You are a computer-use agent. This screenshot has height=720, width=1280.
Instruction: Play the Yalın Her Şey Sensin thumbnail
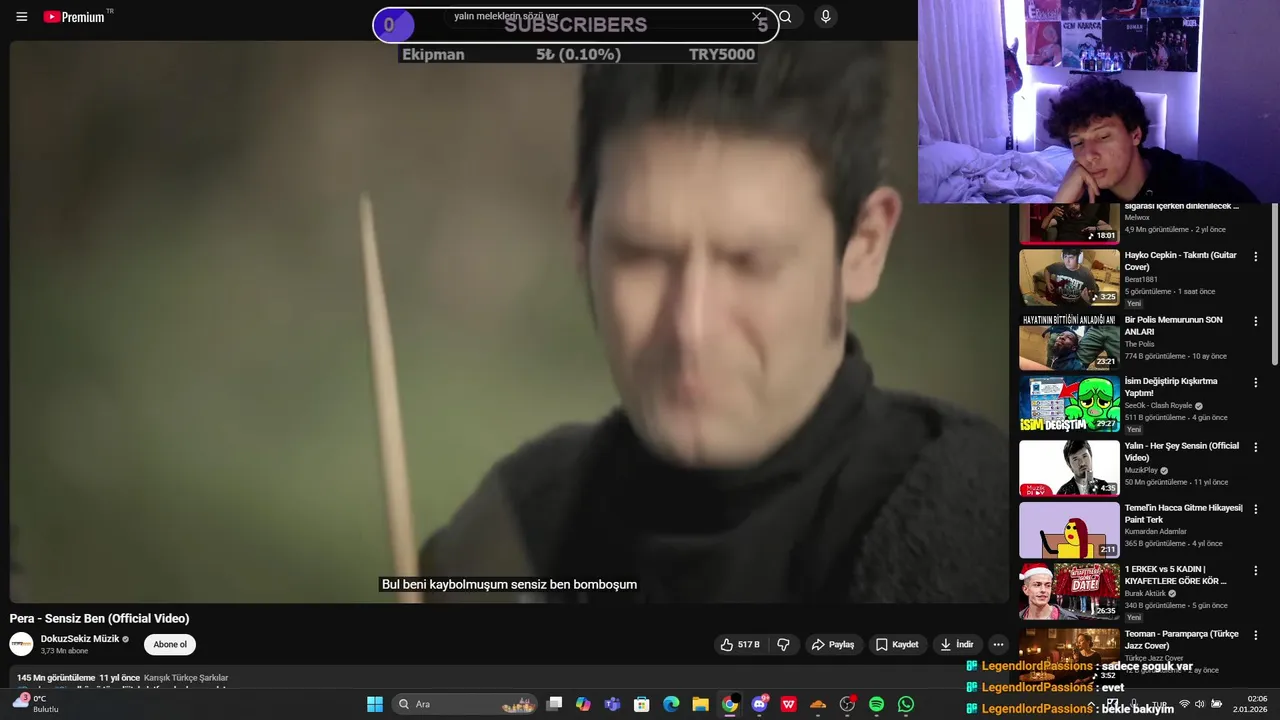coord(1069,468)
